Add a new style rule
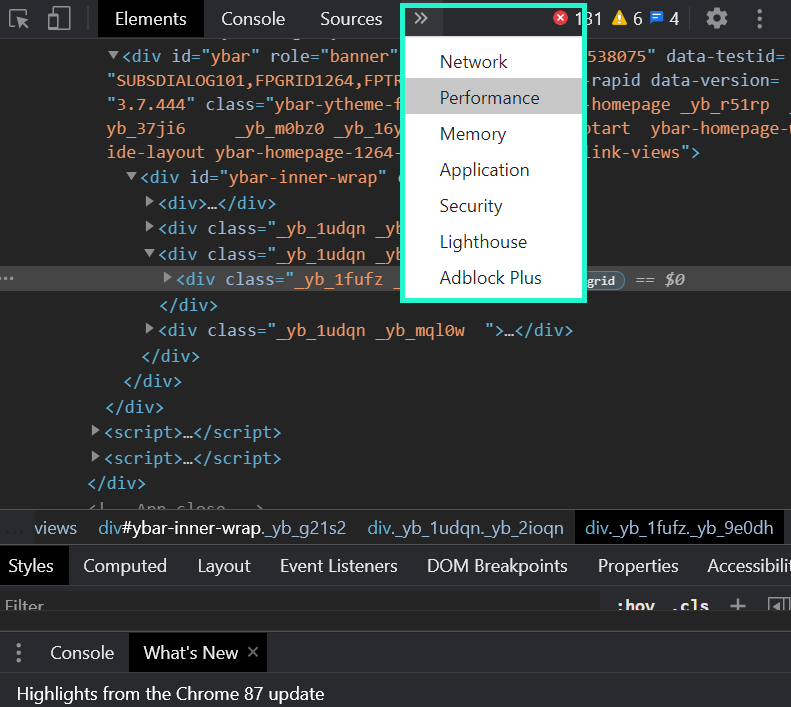 pos(738,604)
